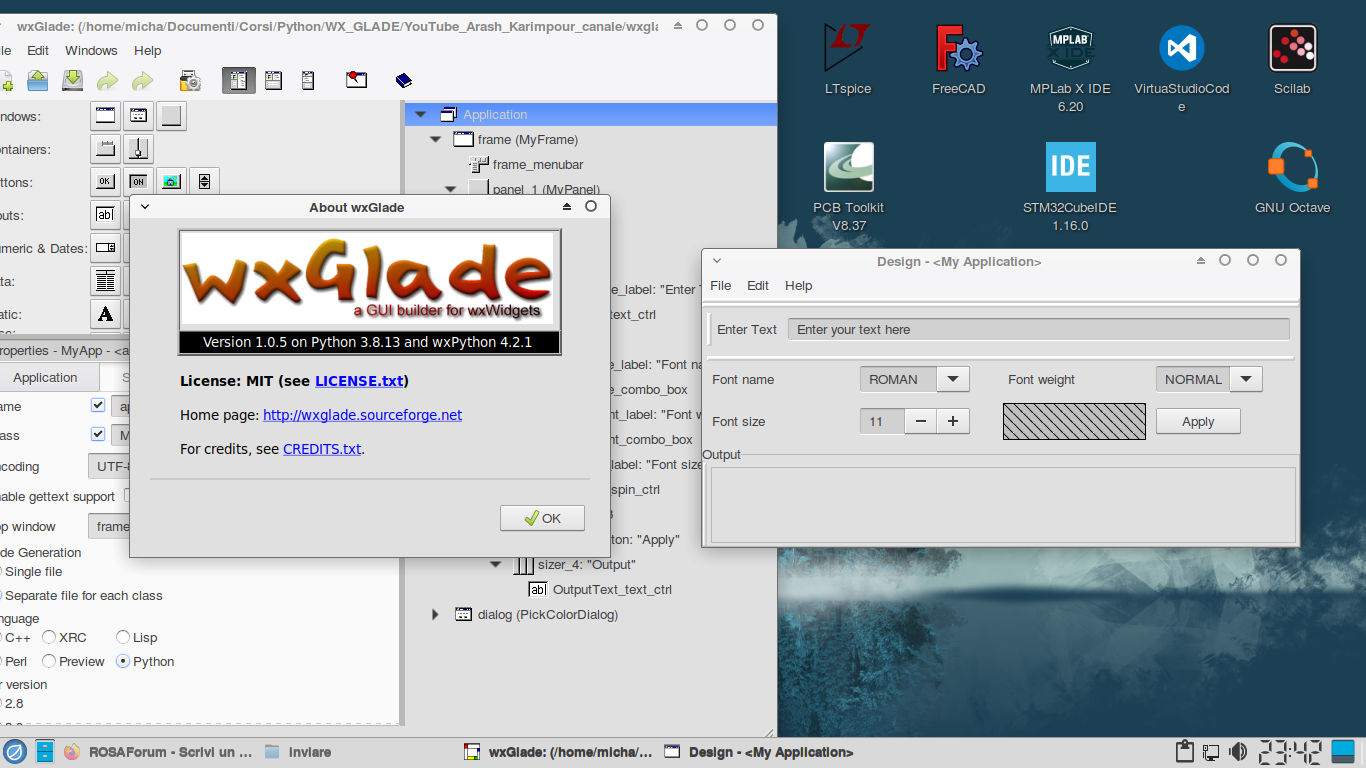Click the Enter your text here field
This screenshot has width=1366, height=768.
pyautogui.click(x=1039, y=329)
